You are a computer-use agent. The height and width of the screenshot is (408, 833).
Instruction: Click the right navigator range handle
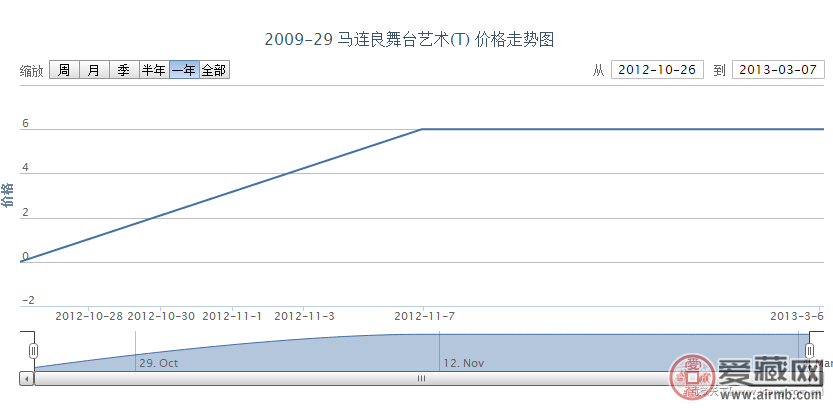coord(809,351)
